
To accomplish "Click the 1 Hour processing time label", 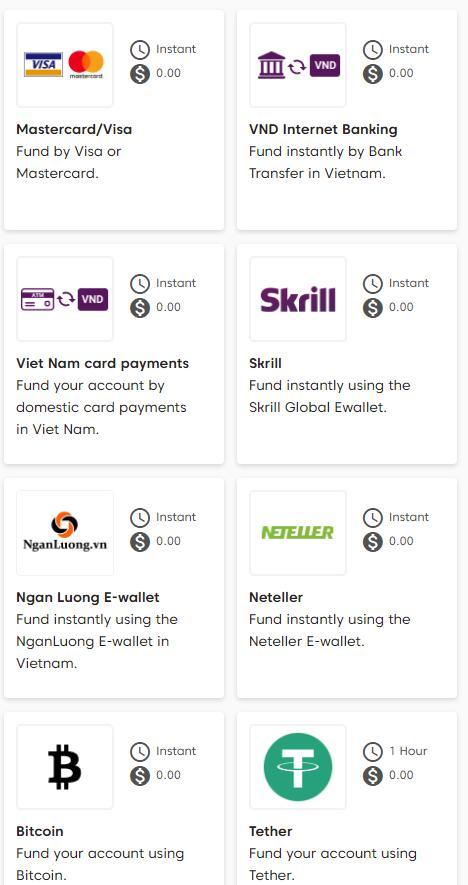I will coord(408,751).
